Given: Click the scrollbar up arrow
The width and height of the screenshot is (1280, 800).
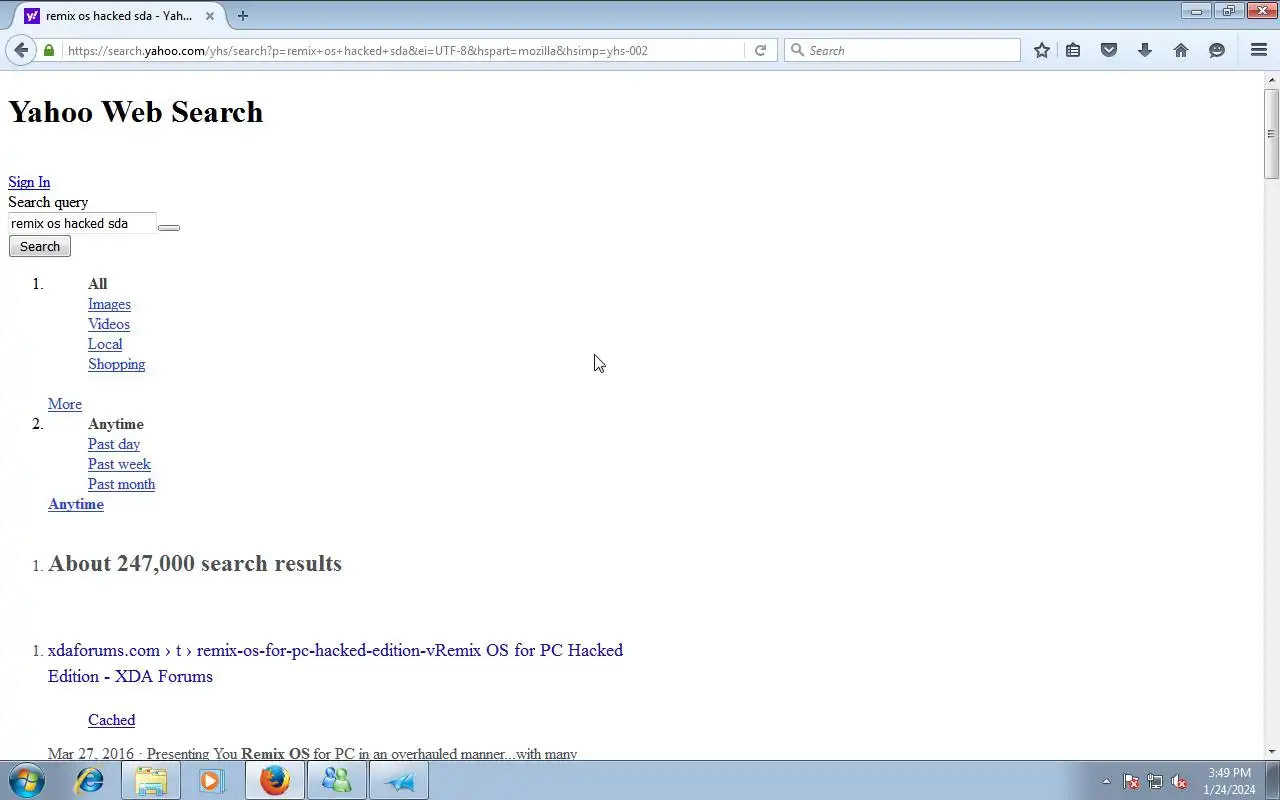Looking at the screenshot, I should [x=1271, y=79].
